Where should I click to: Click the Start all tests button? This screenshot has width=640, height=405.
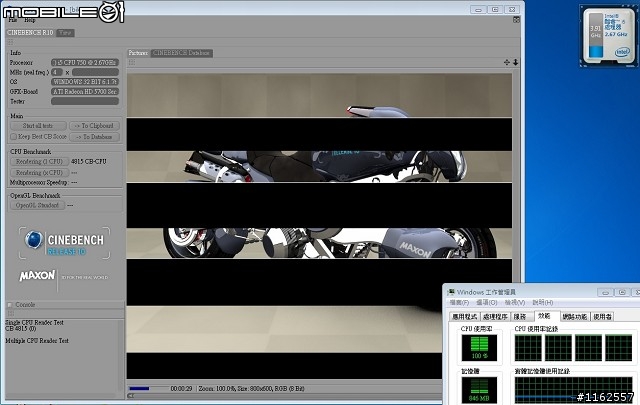coord(38,126)
